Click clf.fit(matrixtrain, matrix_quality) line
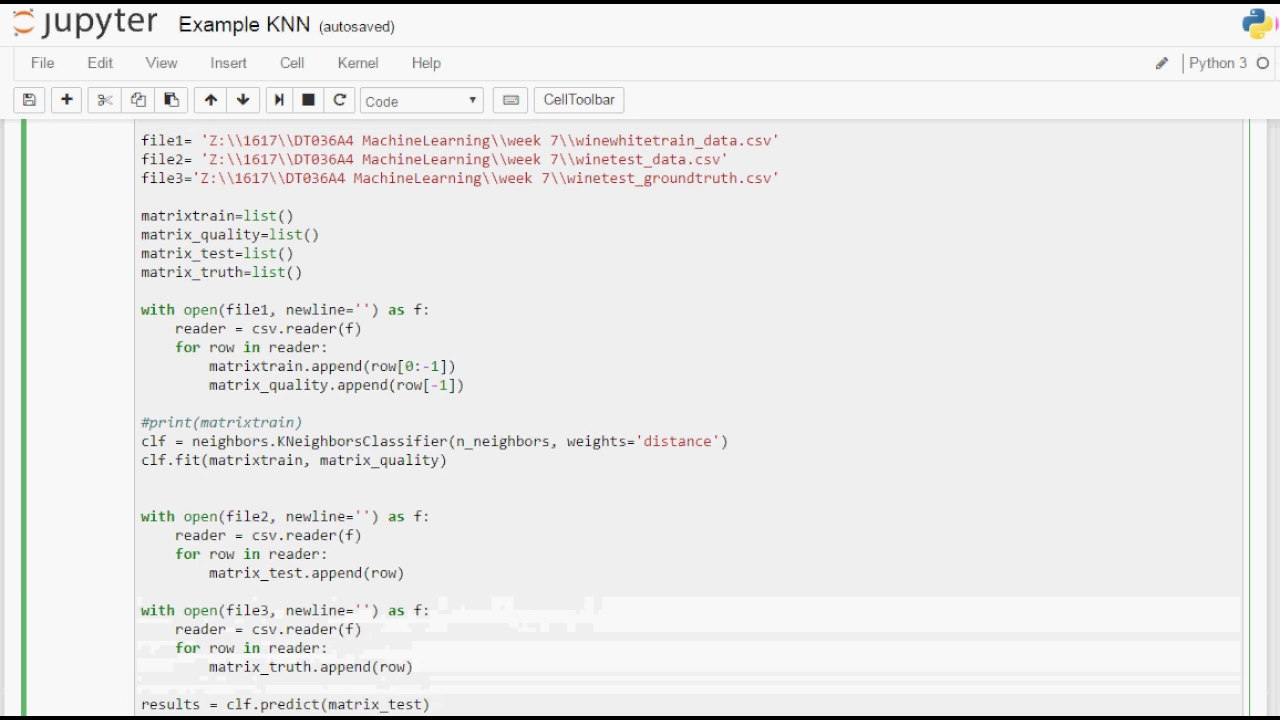The height and width of the screenshot is (720, 1280). pyautogui.click(x=294, y=461)
